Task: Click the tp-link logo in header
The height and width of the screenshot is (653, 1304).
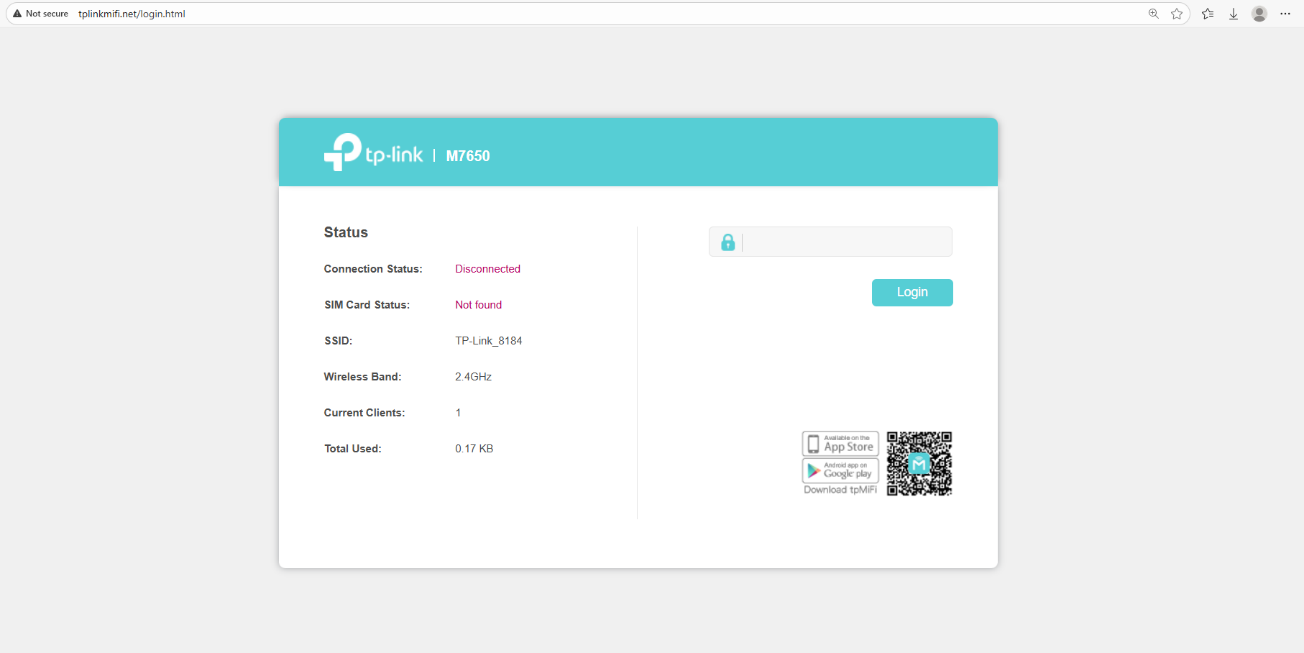Action: [373, 153]
